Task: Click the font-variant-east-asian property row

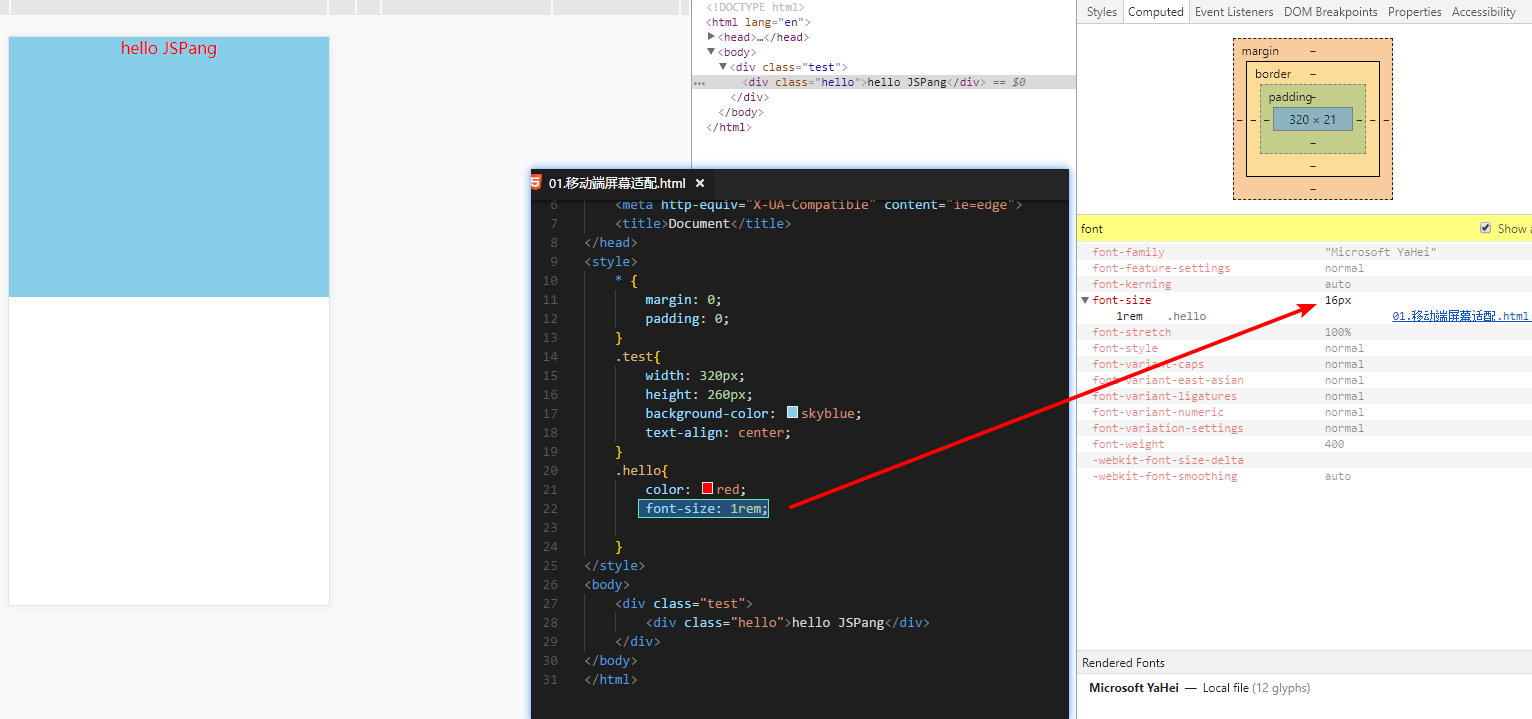Action: (1304, 380)
